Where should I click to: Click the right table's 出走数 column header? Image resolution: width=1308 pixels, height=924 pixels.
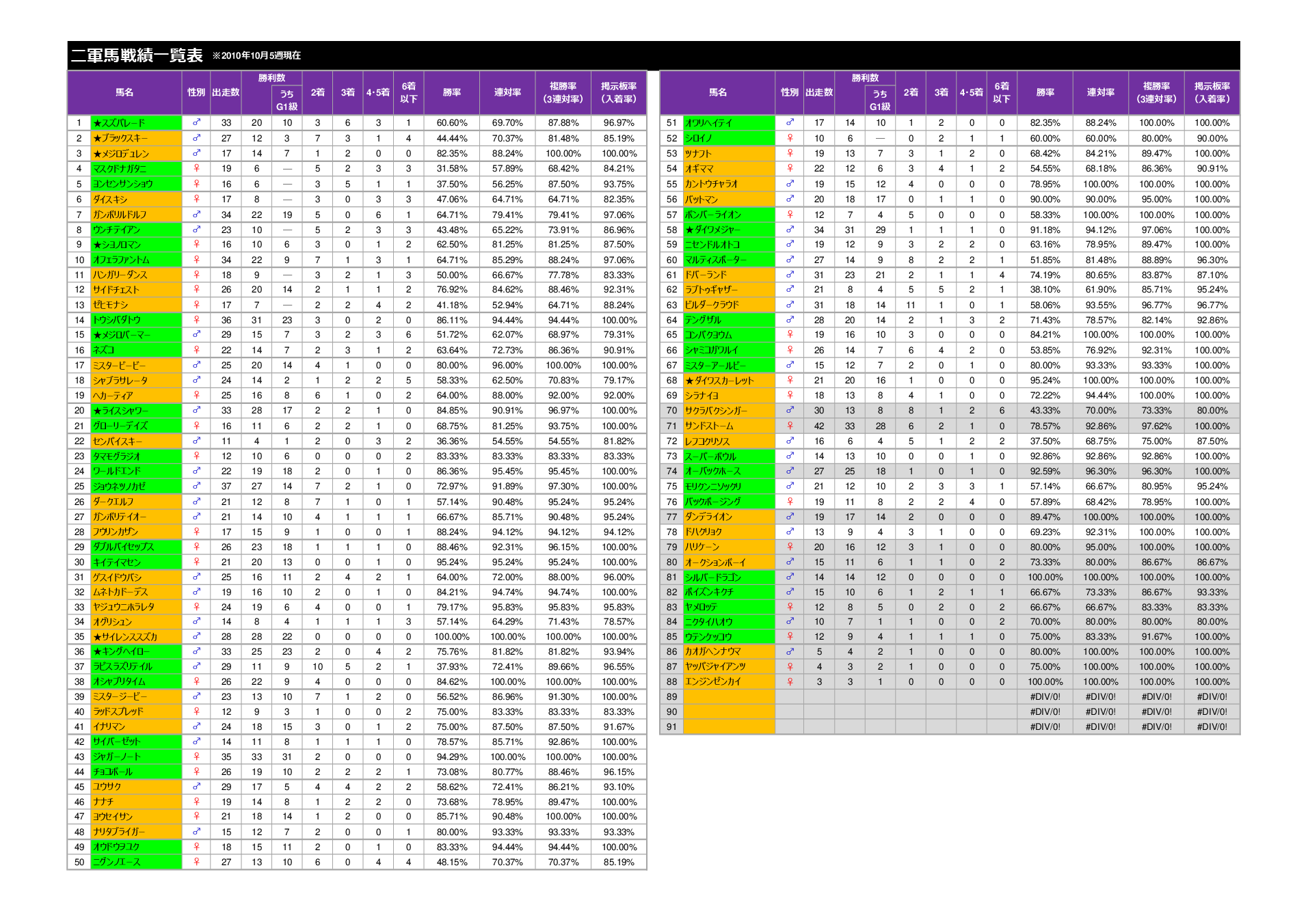[819, 92]
